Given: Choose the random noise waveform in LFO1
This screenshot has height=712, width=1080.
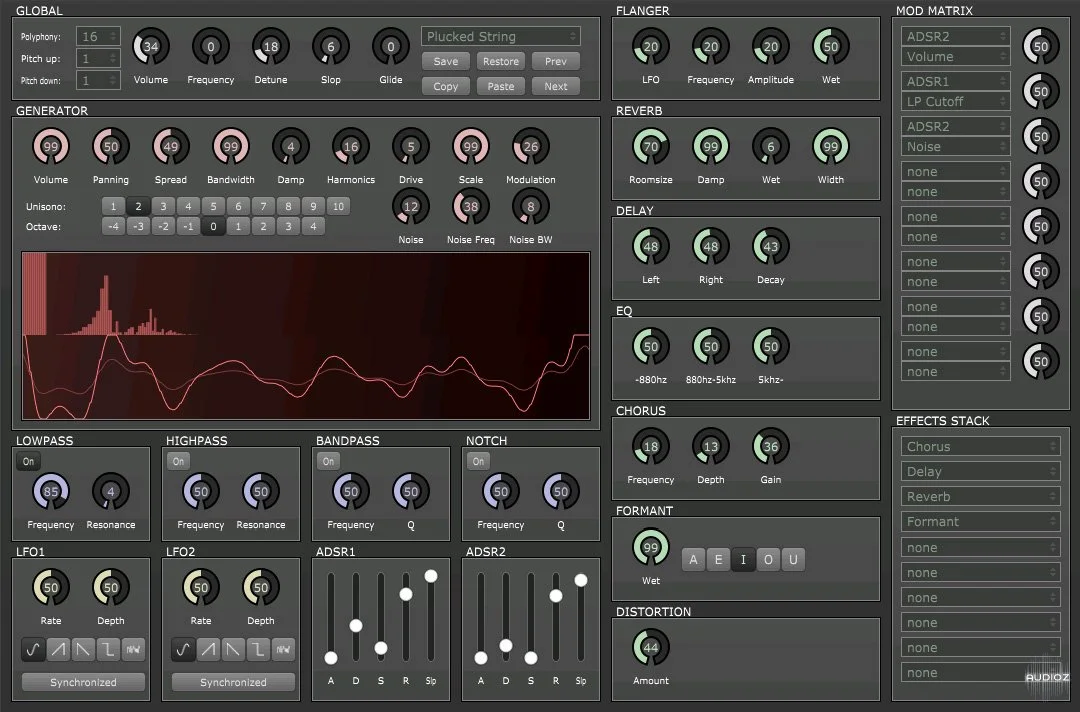Looking at the screenshot, I should tap(133, 649).
